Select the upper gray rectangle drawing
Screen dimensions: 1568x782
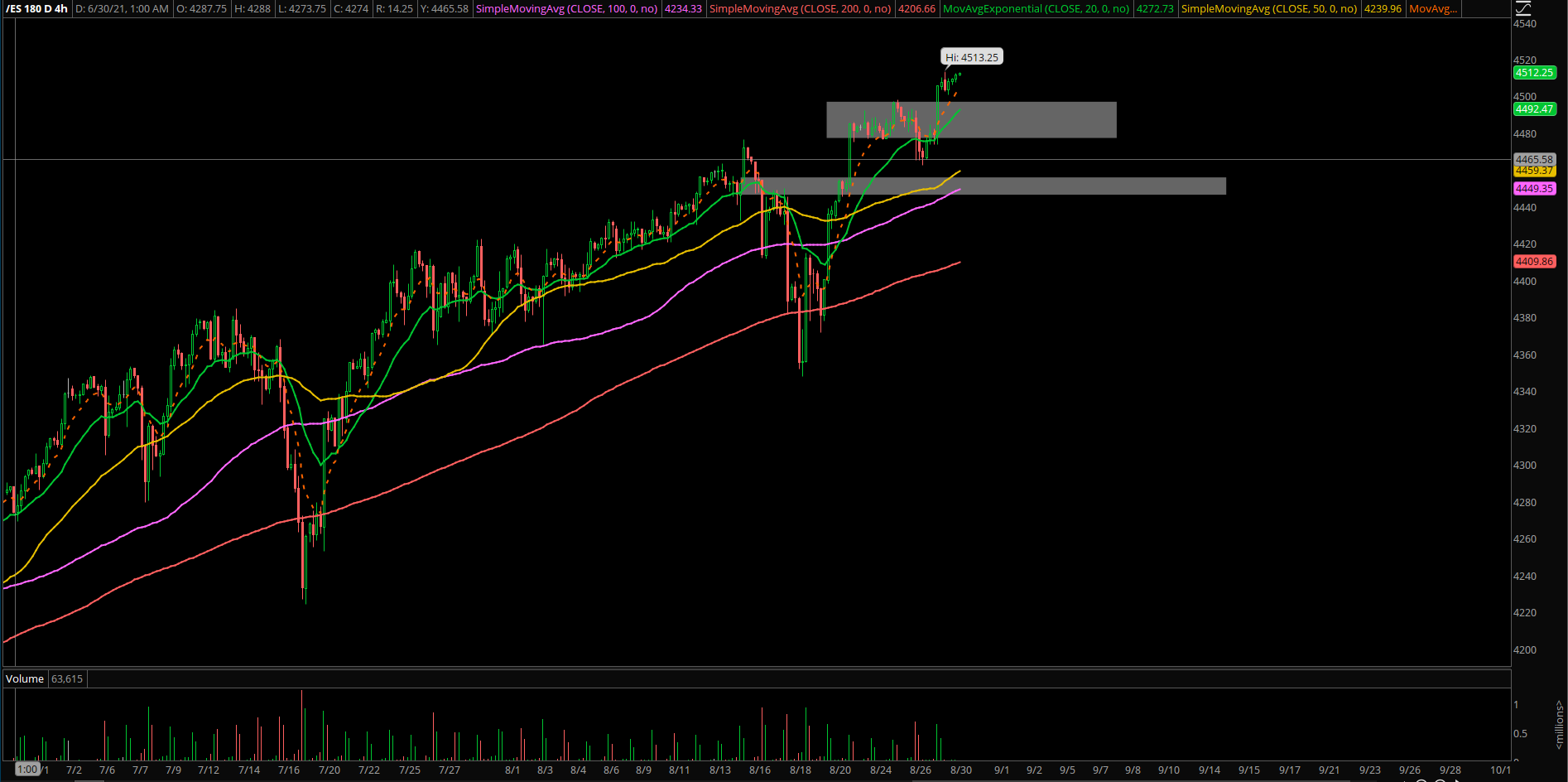point(971,119)
